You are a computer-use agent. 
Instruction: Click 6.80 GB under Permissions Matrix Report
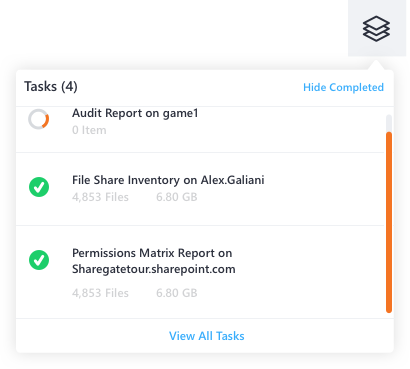(177, 293)
